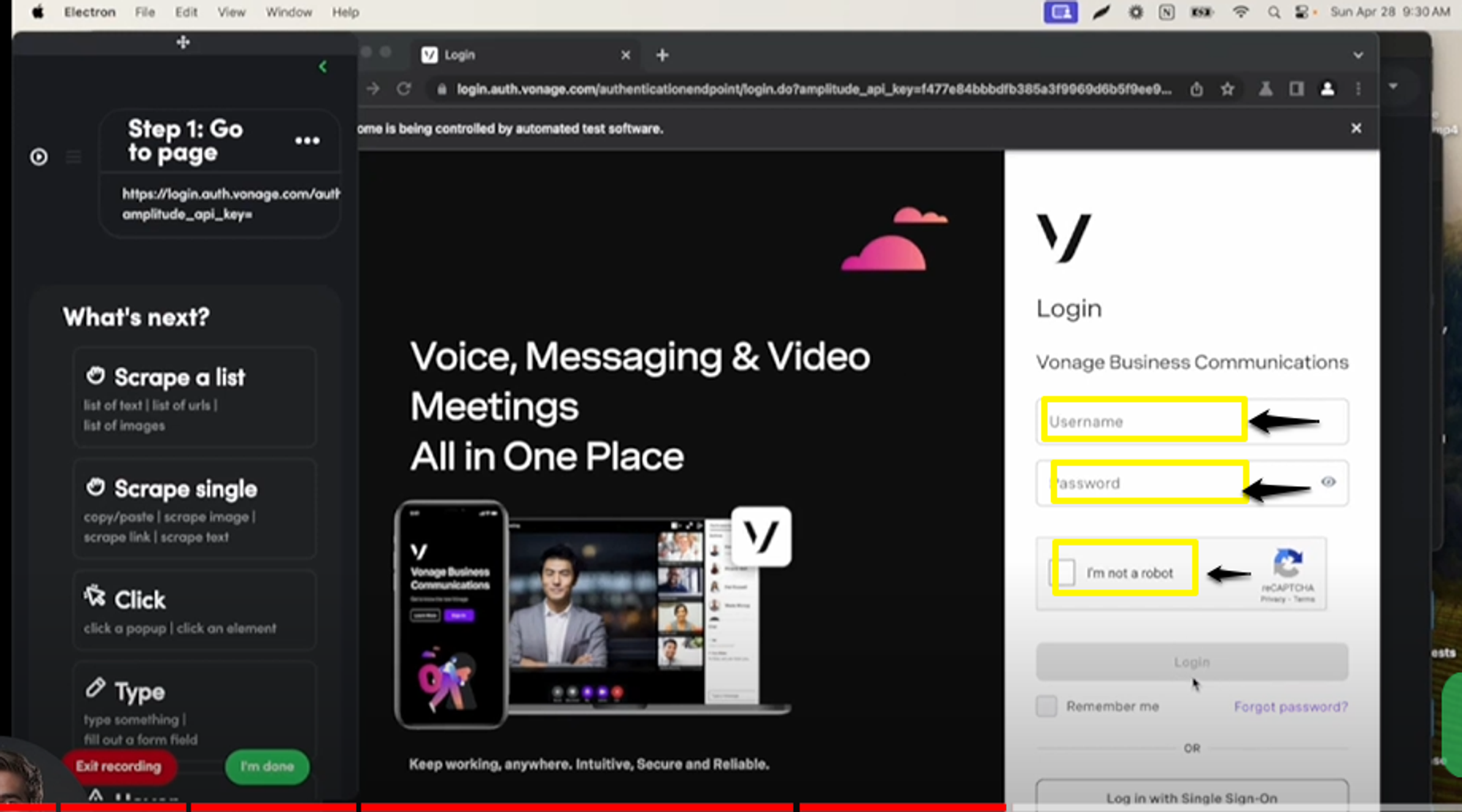Go forward in browser history
This screenshot has height=812, width=1462.
373,88
